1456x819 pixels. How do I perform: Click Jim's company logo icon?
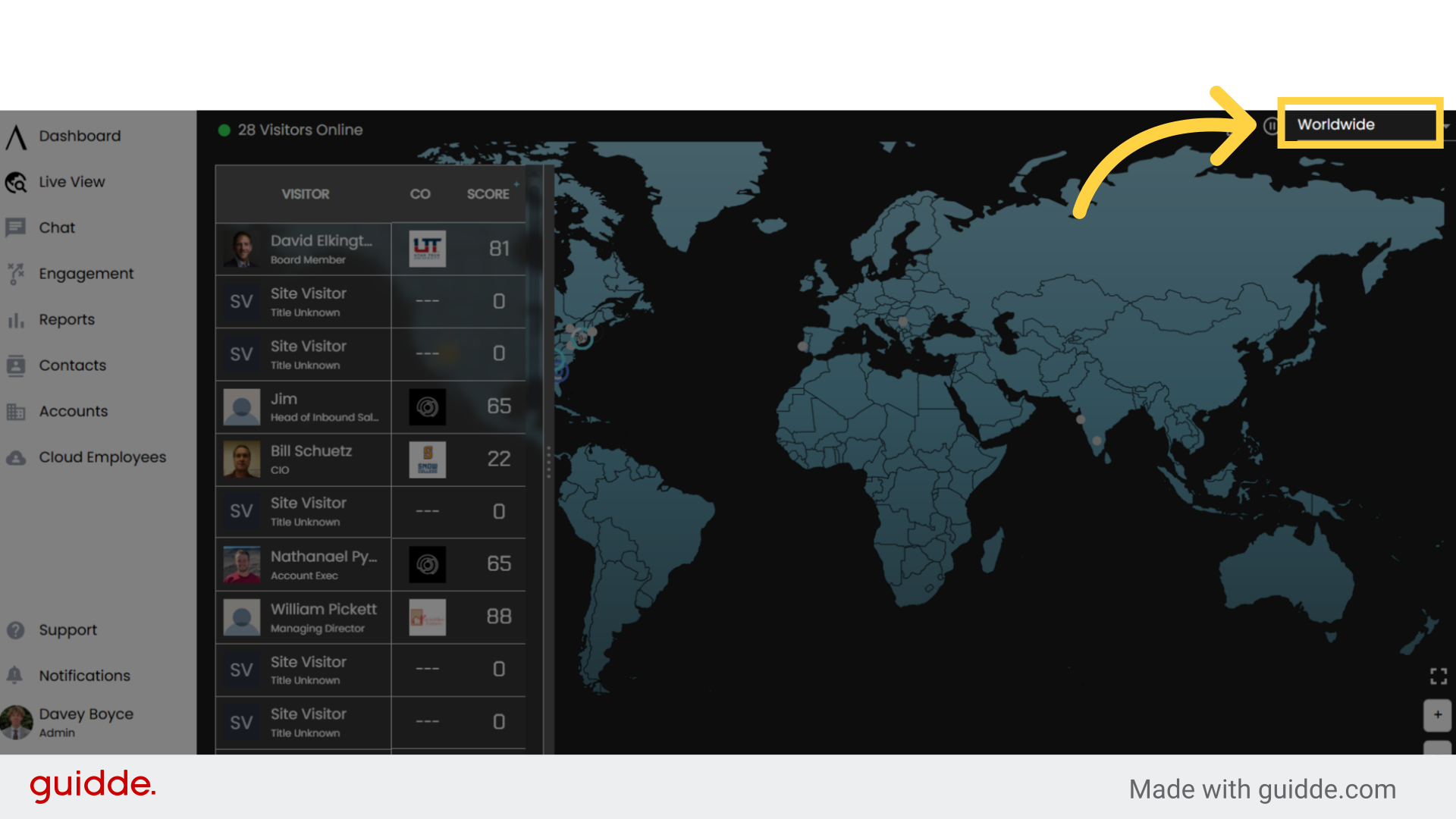click(428, 407)
